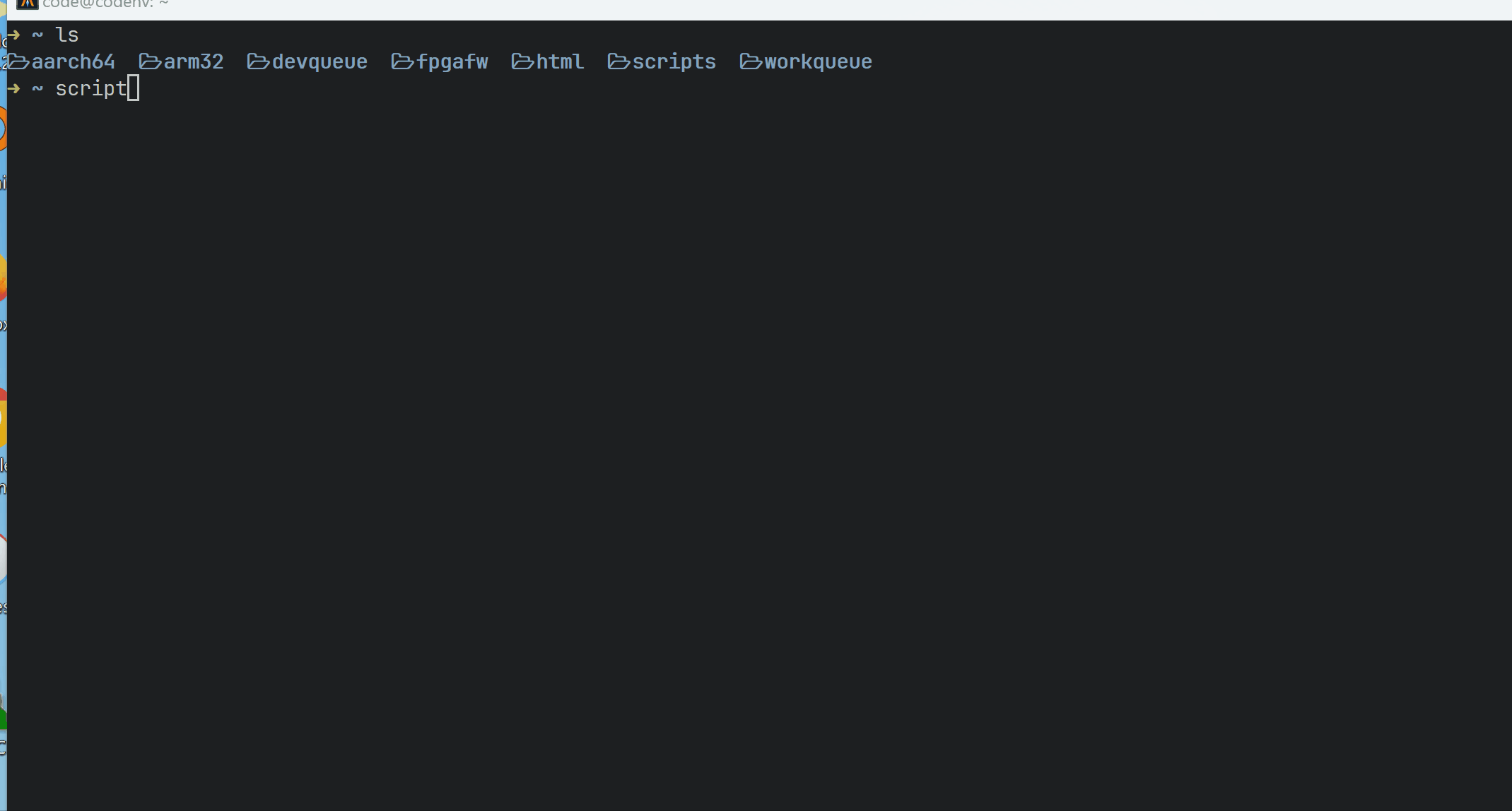
Task: Click the folder icon before scripts
Action: click(x=619, y=61)
